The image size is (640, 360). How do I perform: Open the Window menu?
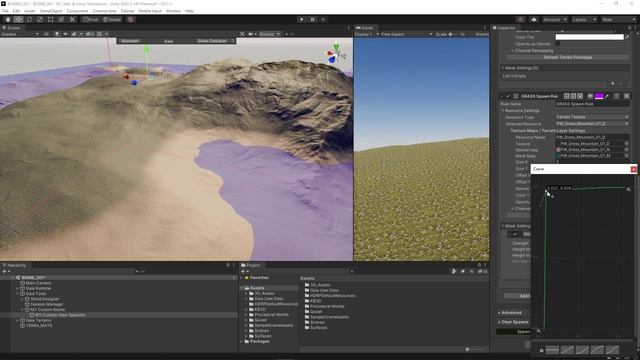pos(173,11)
